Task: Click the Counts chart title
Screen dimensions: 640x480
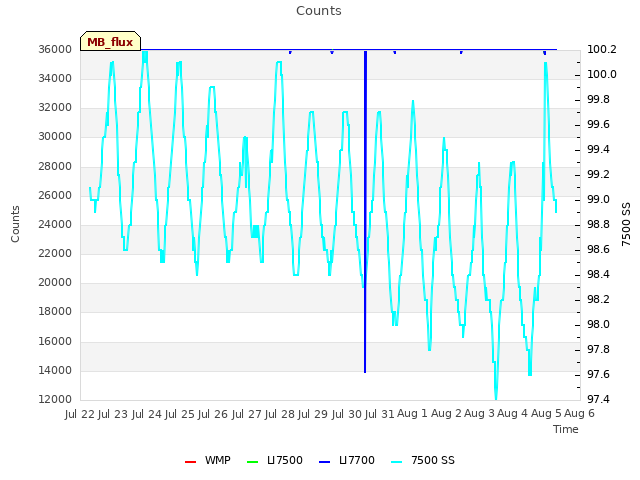Action: [x=319, y=11]
